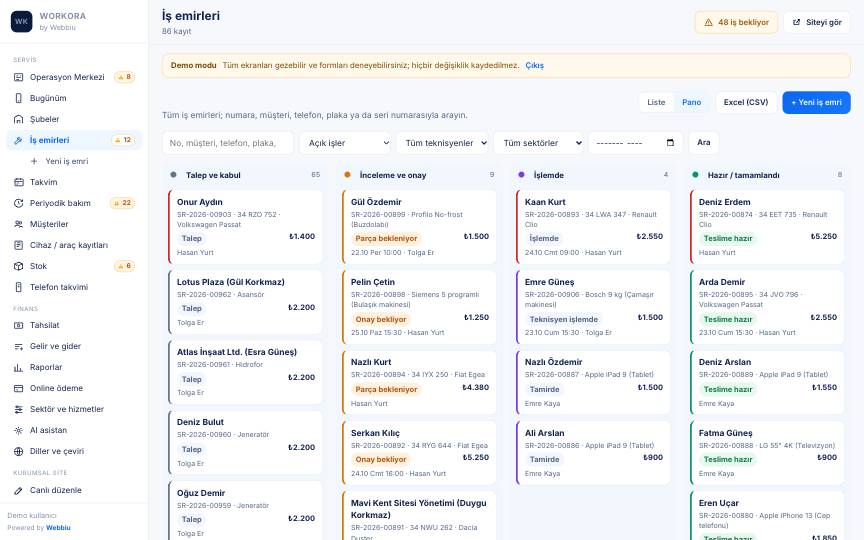The image size is (864, 540).
Task: Switch to Liste view
Action: pyautogui.click(x=656, y=102)
